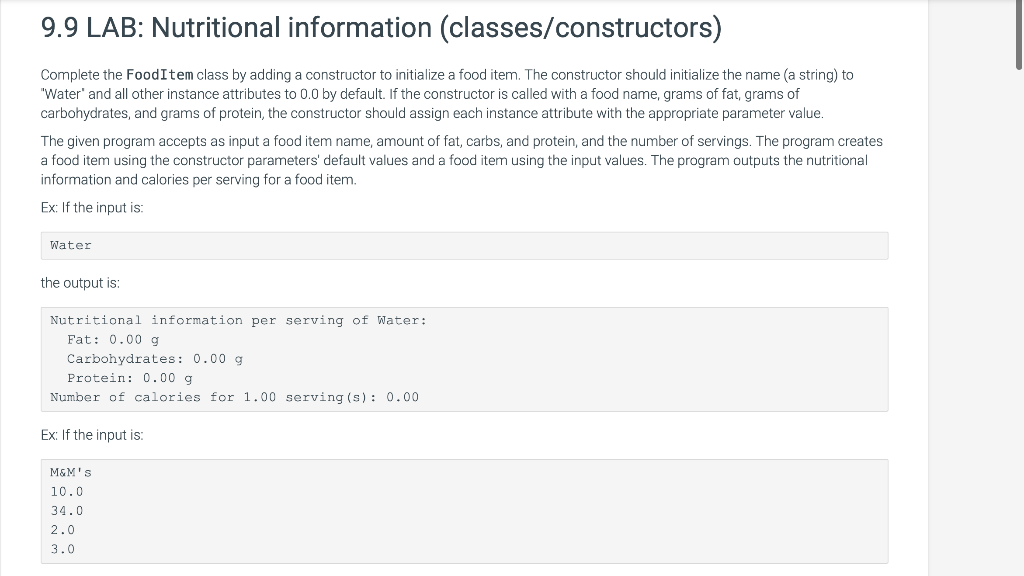The width and height of the screenshot is (1024, 576).
Task: Click the M&M's line in second input
Action: point(71,472)
